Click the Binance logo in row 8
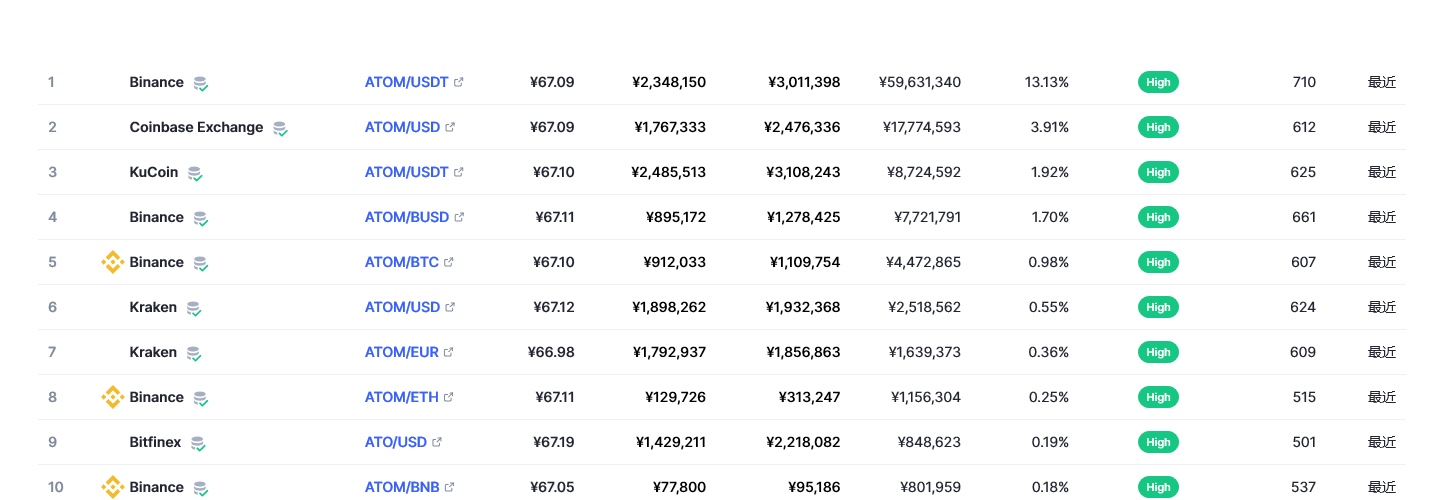1450x500 pixels. (113, 397)
